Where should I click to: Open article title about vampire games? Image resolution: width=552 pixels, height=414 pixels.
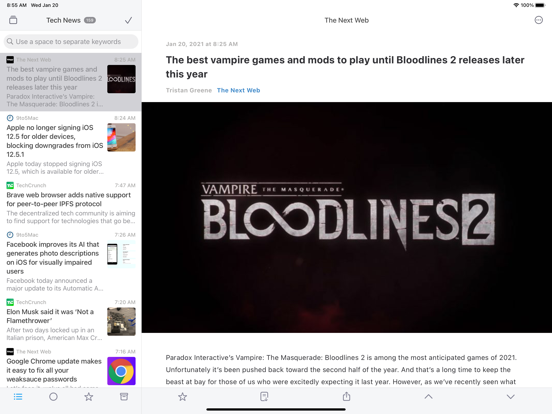click(345, 67)
